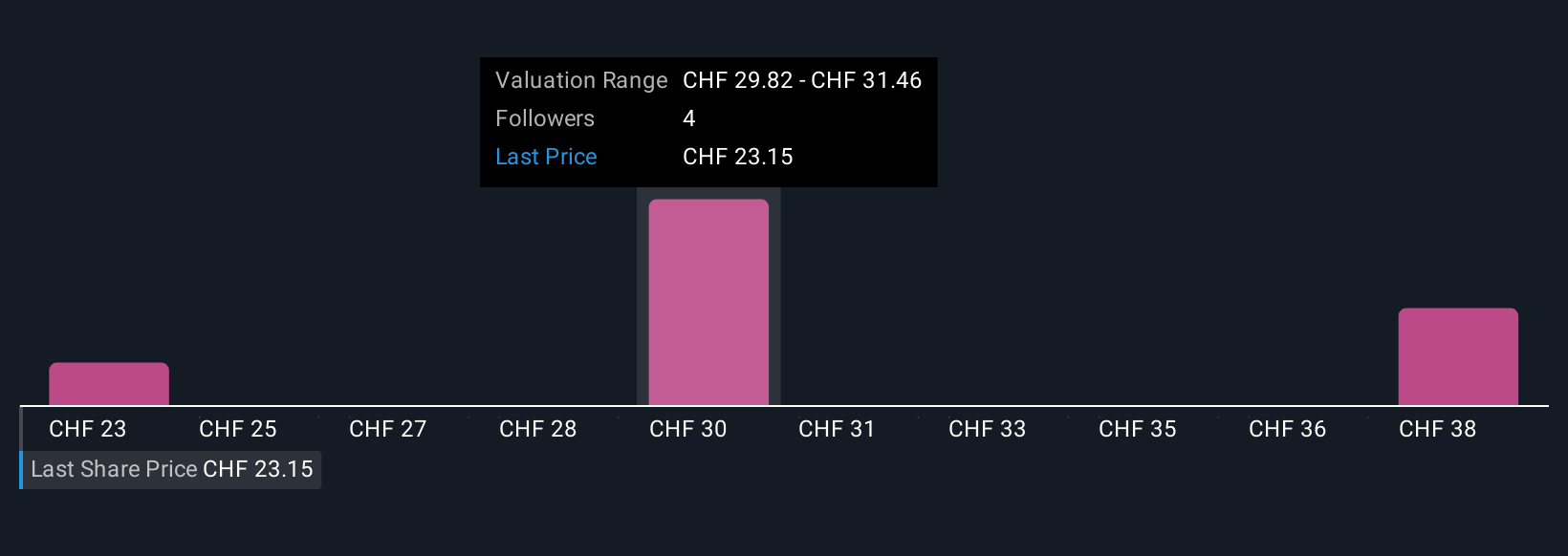Click the CHF 38 axis label
The width and height of the screenshot is (1568, 556).
[x=1438, y=429]
